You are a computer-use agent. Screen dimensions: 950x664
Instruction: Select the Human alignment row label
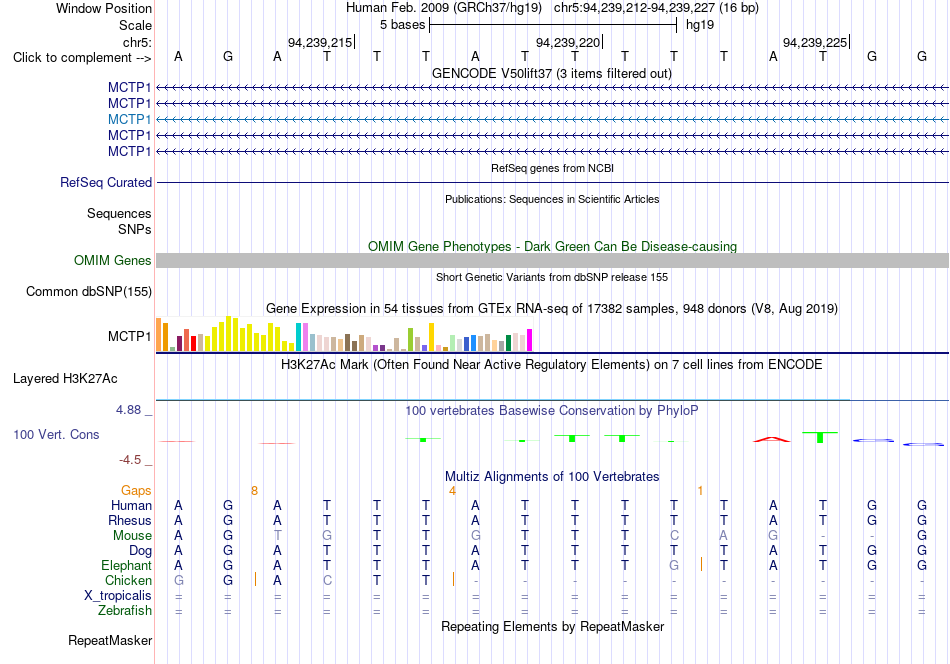(131, 505)
